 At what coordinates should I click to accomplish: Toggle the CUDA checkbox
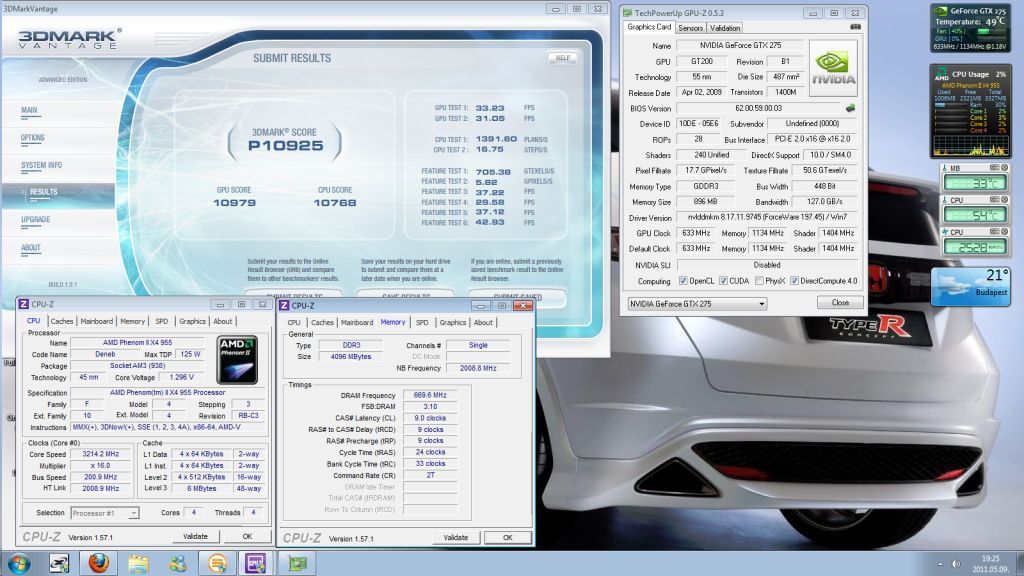(x=723, y=281)
